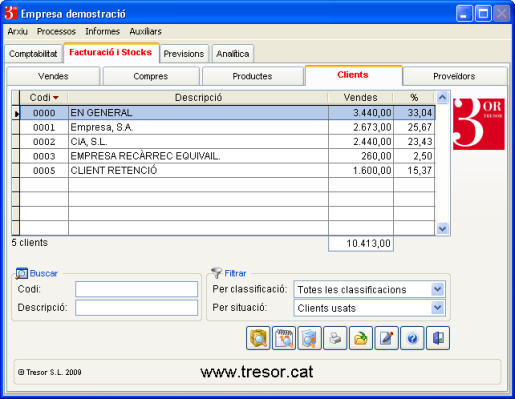This screenshot has height=399, width=515.
Task: Select the Empresa, S.A. client row
Action: pos(228,127)
